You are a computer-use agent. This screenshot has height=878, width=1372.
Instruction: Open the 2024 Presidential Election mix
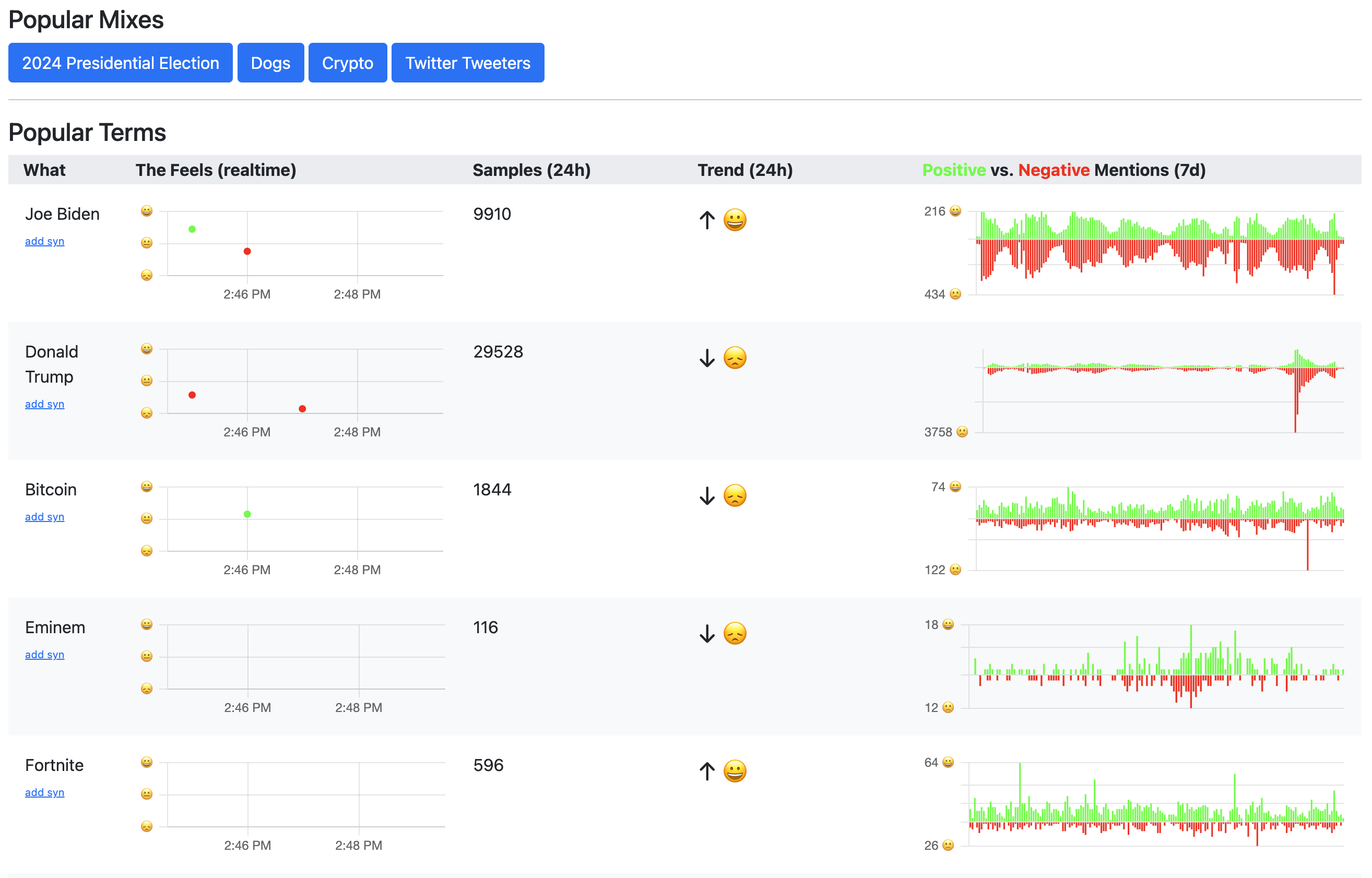(x=120, y=63)
